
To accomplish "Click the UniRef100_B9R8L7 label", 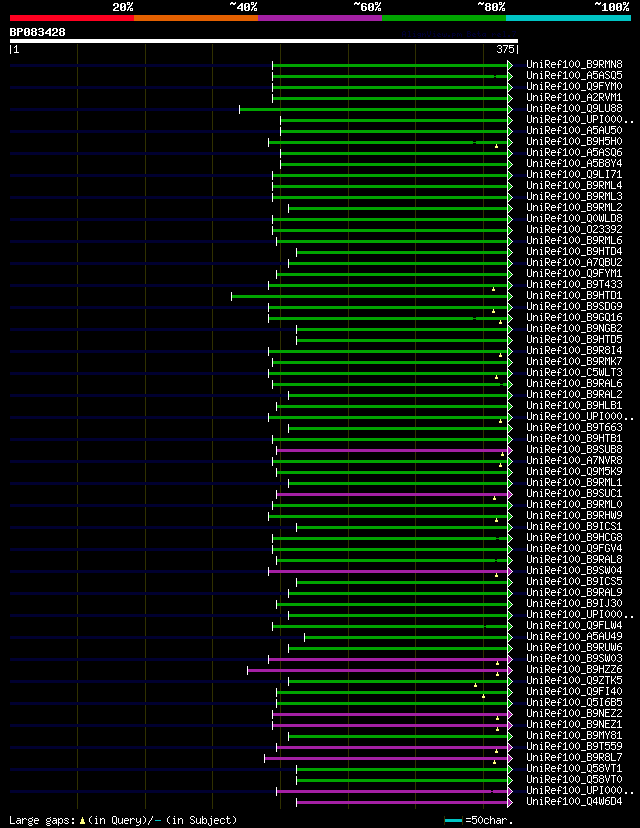I will click(574, 758).
